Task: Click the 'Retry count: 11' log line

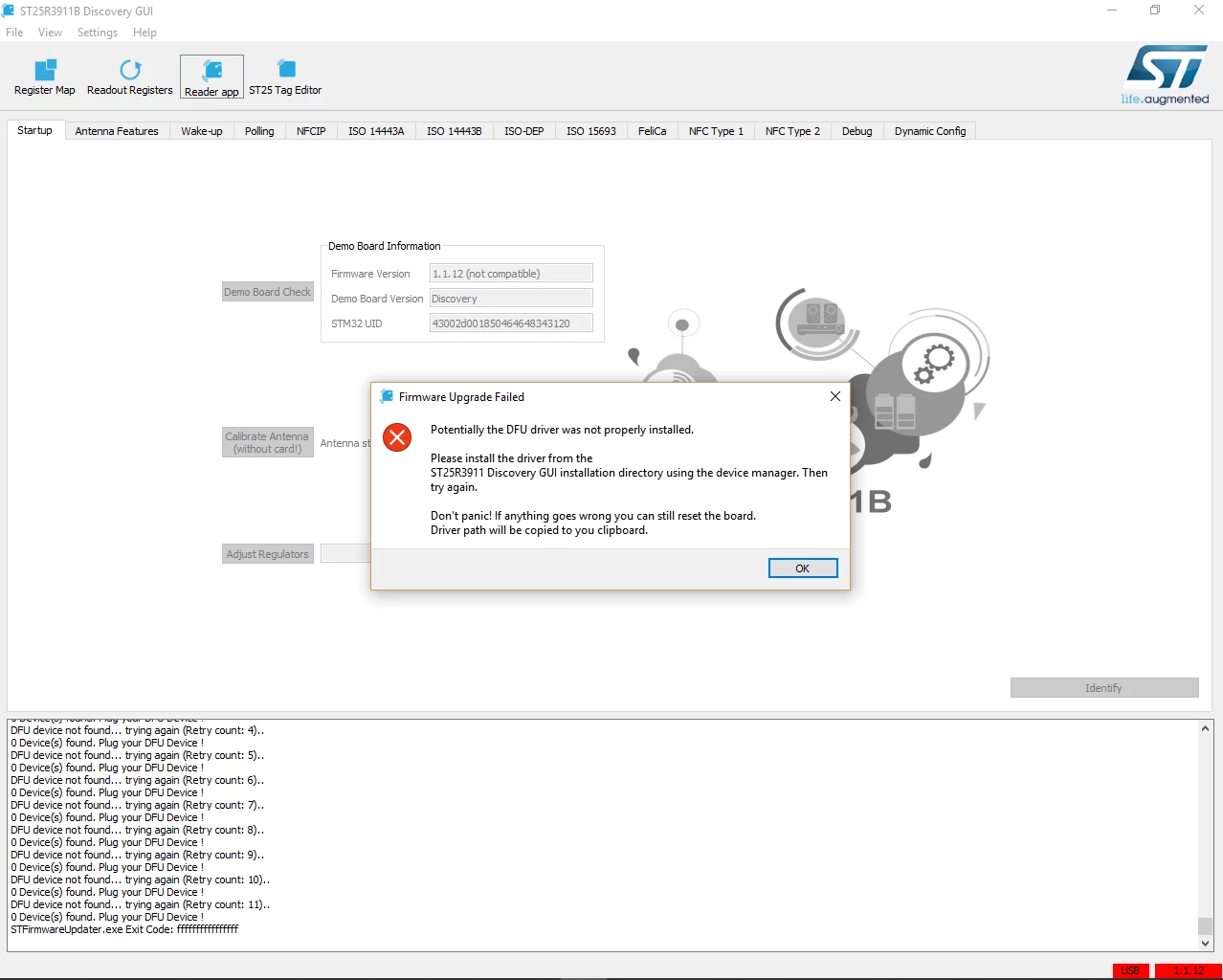Action: [141, 904]
